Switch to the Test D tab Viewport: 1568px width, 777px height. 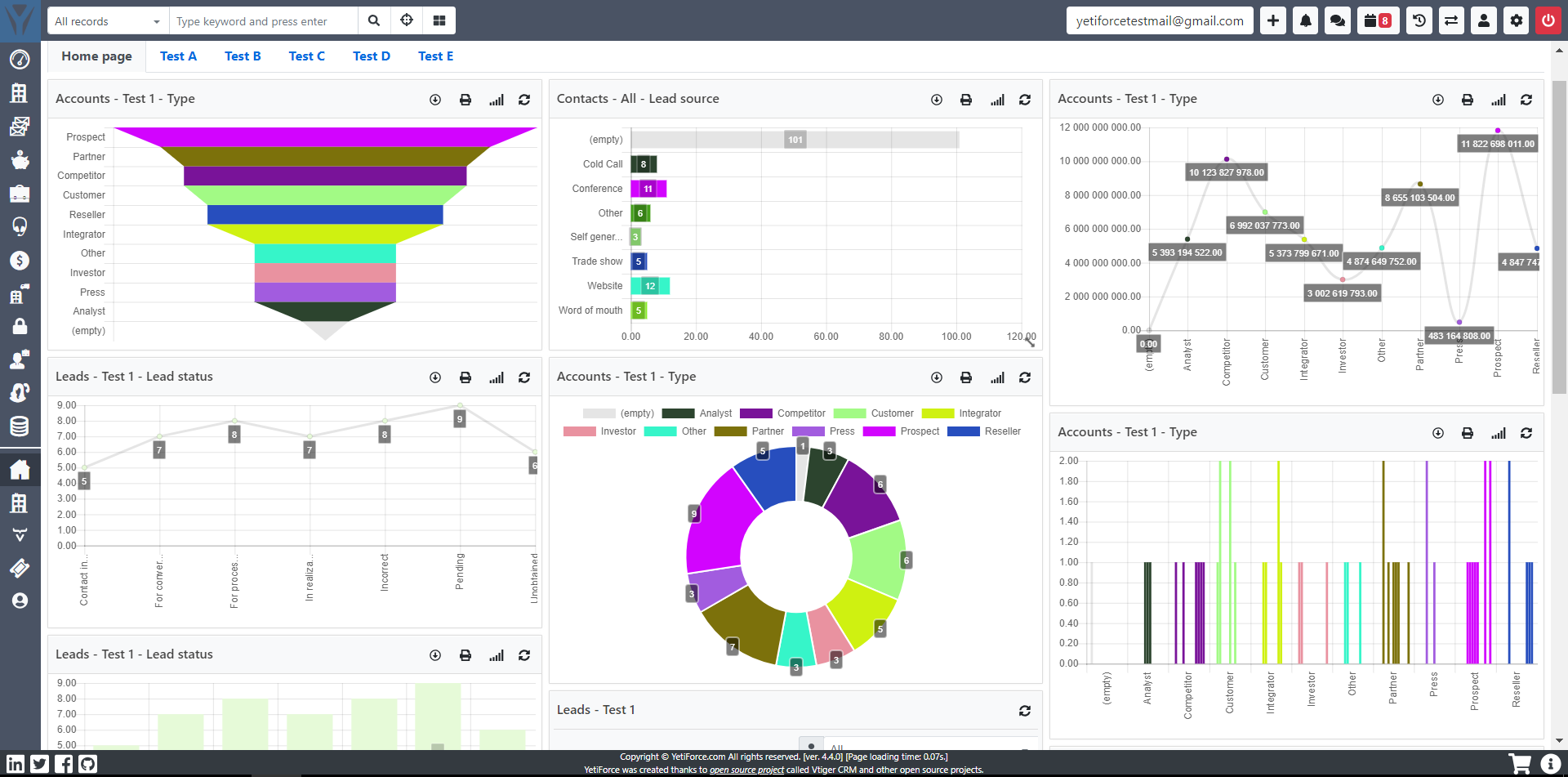372,56
